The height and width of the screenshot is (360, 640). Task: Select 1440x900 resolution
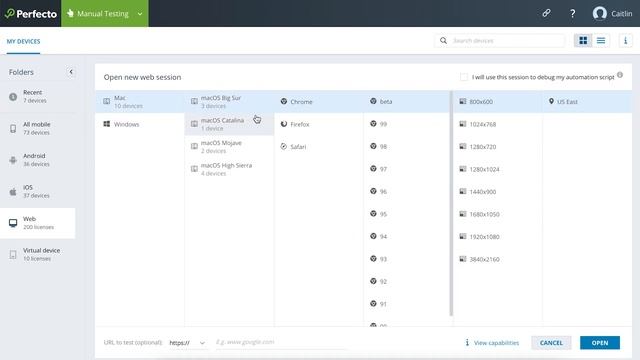click(x=498, y=191)
